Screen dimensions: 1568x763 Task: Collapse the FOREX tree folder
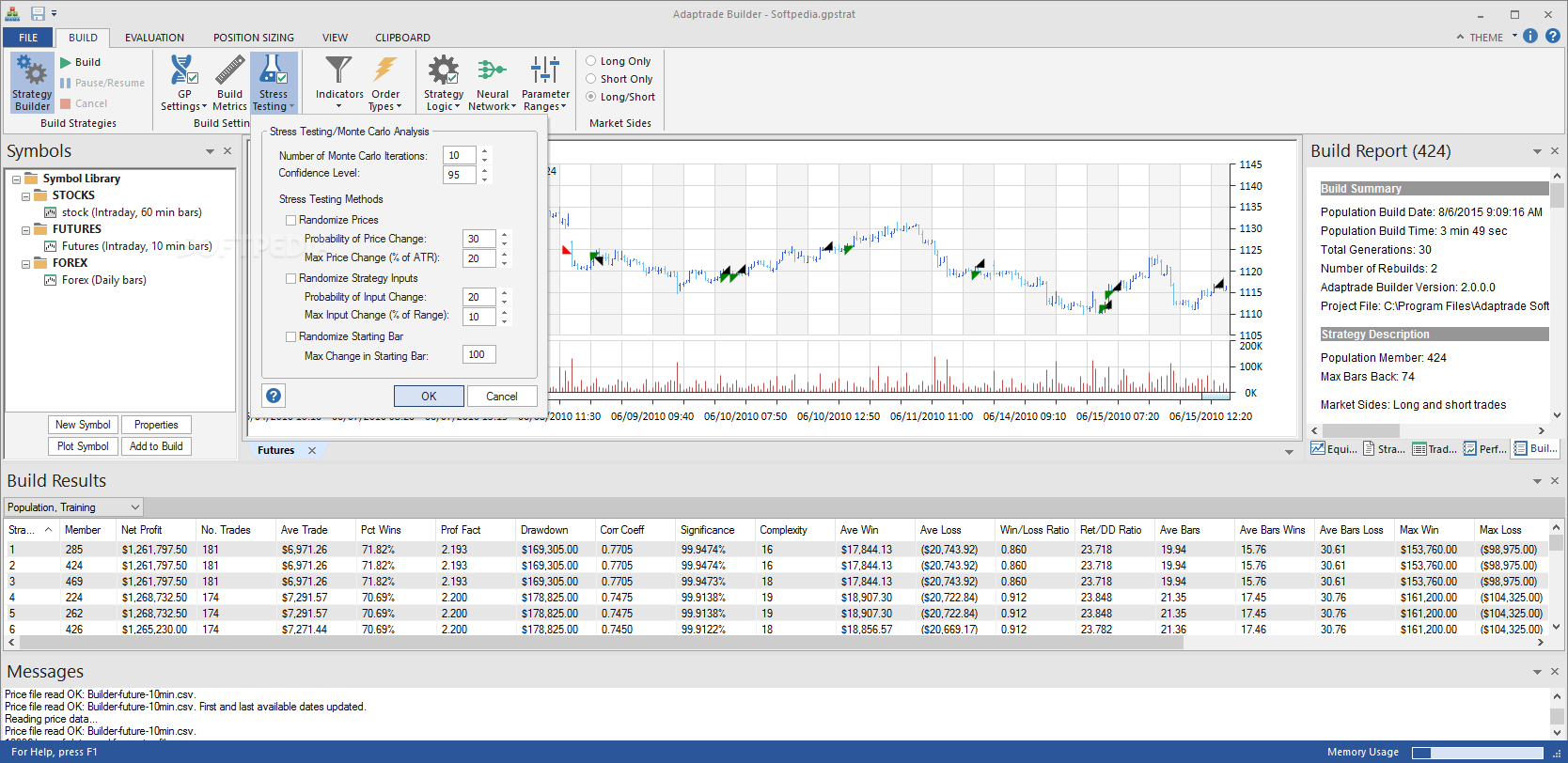point(26,264)
